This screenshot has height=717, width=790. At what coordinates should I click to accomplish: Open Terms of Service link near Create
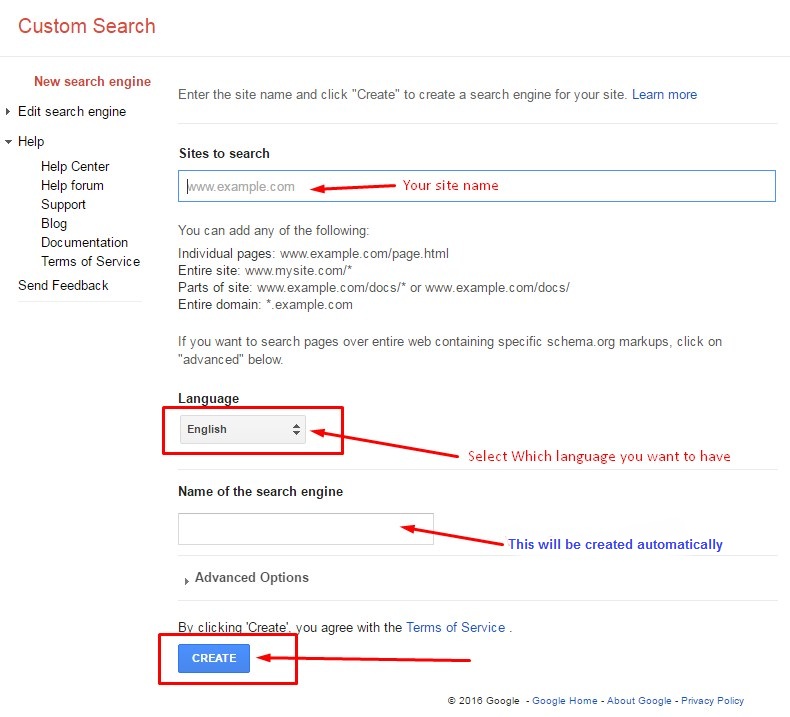(455, 627)
